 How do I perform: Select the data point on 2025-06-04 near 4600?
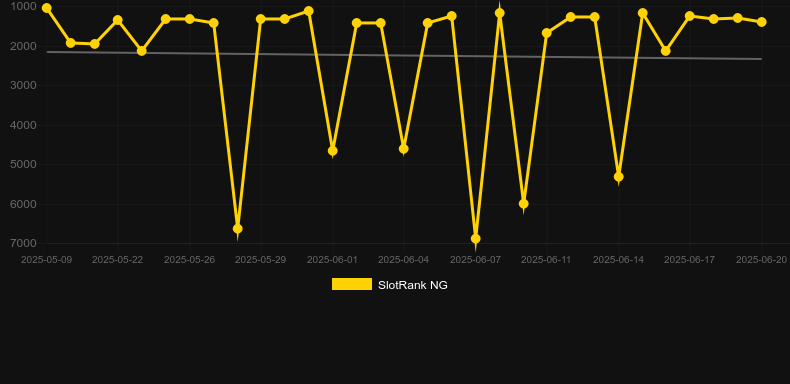404,149
